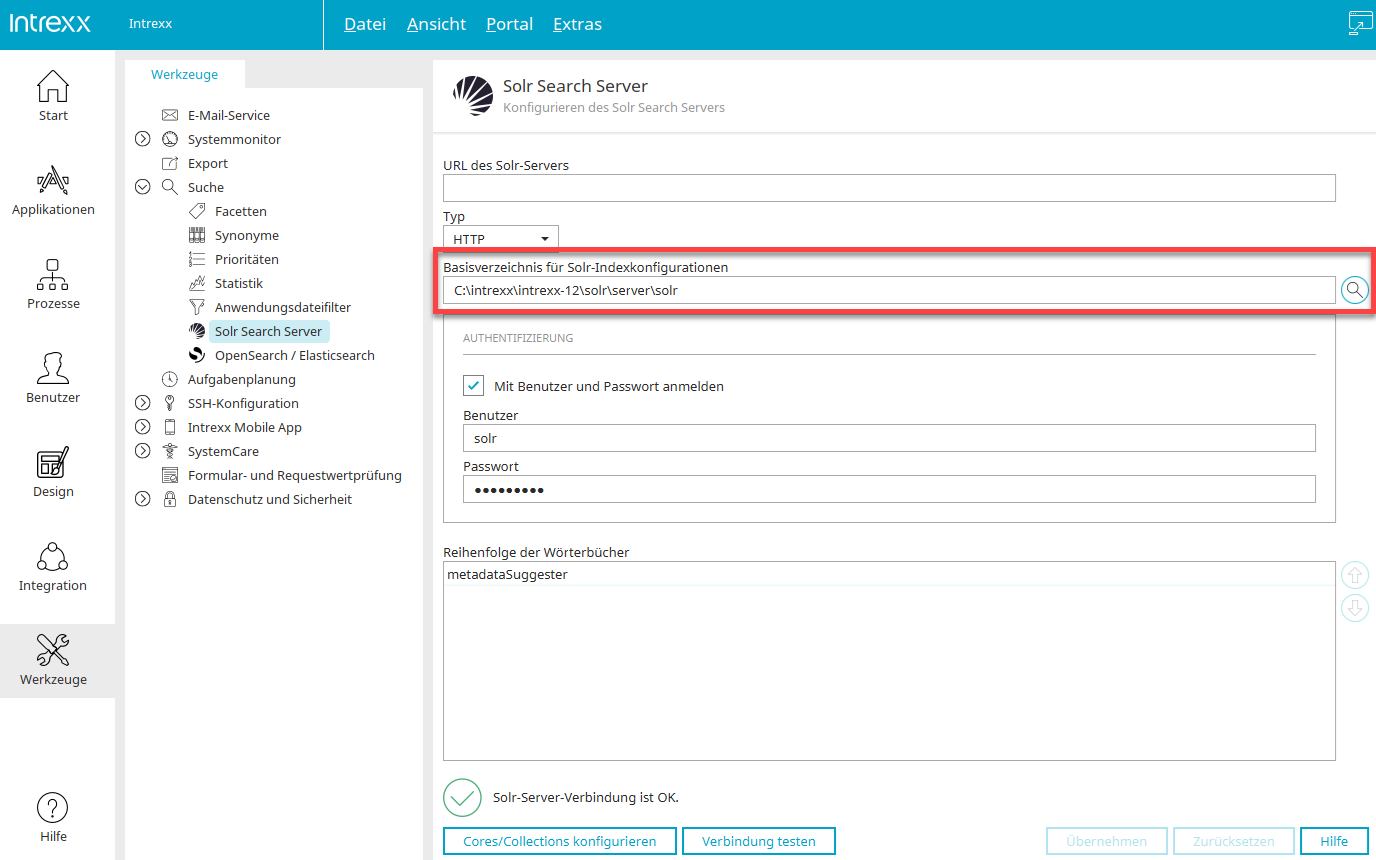Expand the Datenschutz und Sicherheit node
The height and width of the screenshot is (860, 1376).
pyautogui.click(x=143, y=500)
